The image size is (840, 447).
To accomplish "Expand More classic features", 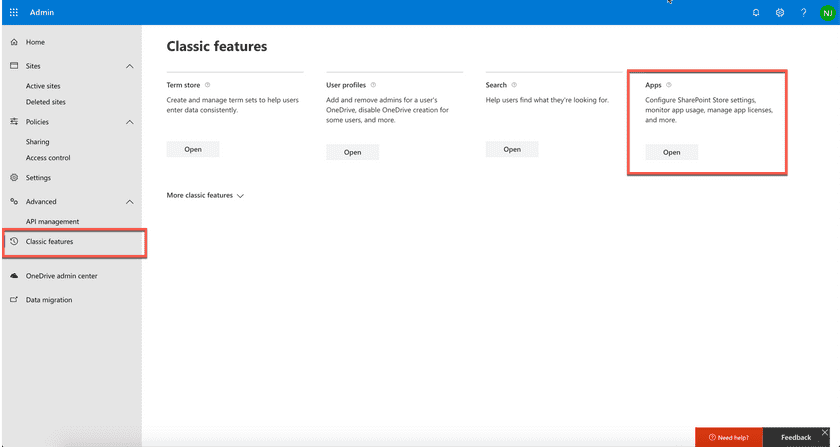I will coord(205,196).
